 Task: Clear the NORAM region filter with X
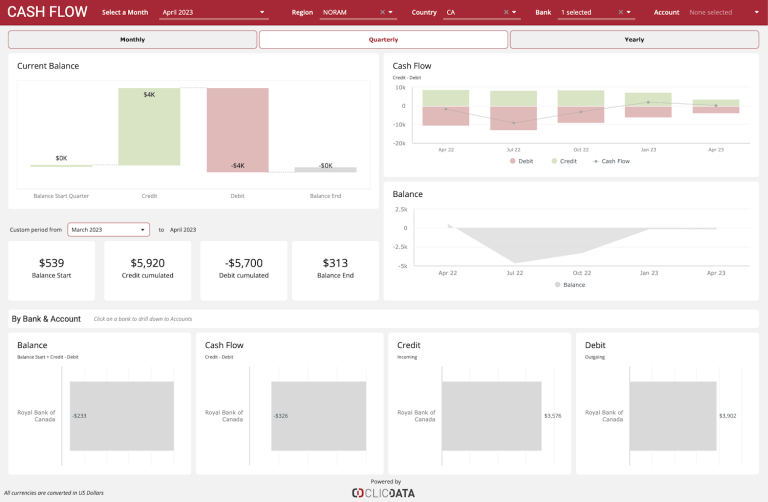[x=382, y=13]
